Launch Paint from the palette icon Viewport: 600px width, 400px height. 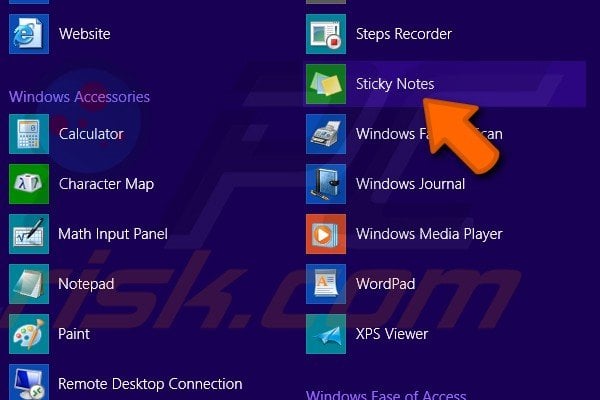[29, 334]
